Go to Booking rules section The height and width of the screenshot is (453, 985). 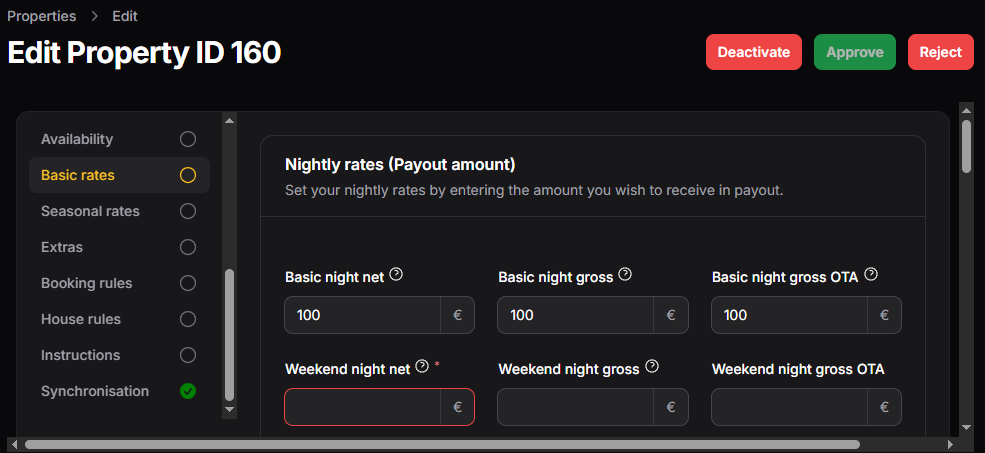pos(86,283)
